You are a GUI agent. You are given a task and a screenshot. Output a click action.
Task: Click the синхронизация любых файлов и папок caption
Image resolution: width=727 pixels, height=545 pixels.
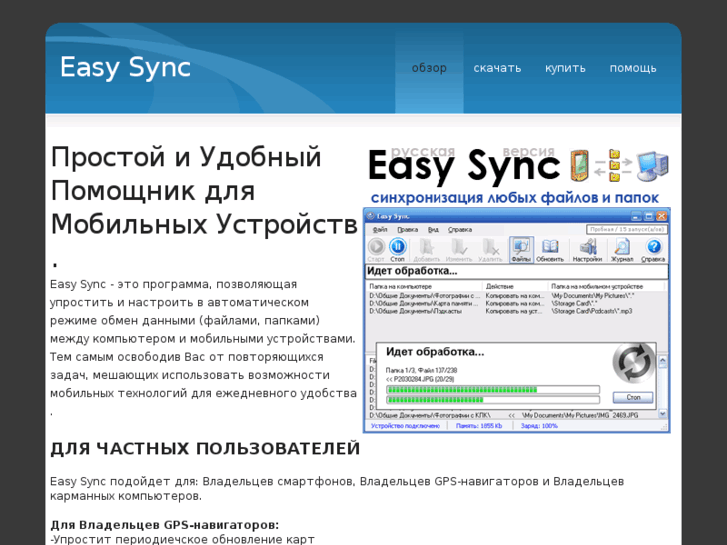515,198
